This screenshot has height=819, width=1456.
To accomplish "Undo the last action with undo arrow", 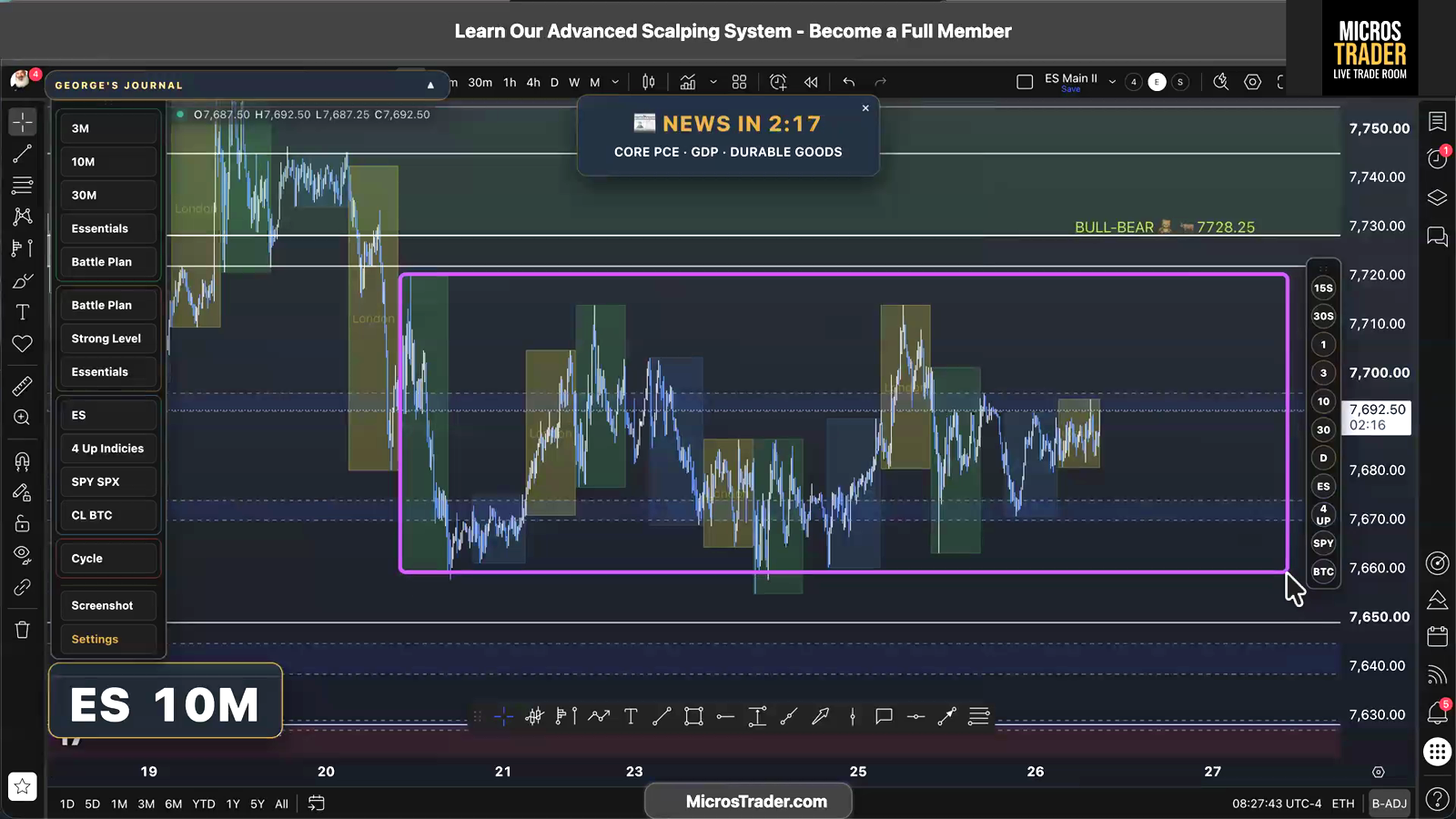I will click(849, 82).
